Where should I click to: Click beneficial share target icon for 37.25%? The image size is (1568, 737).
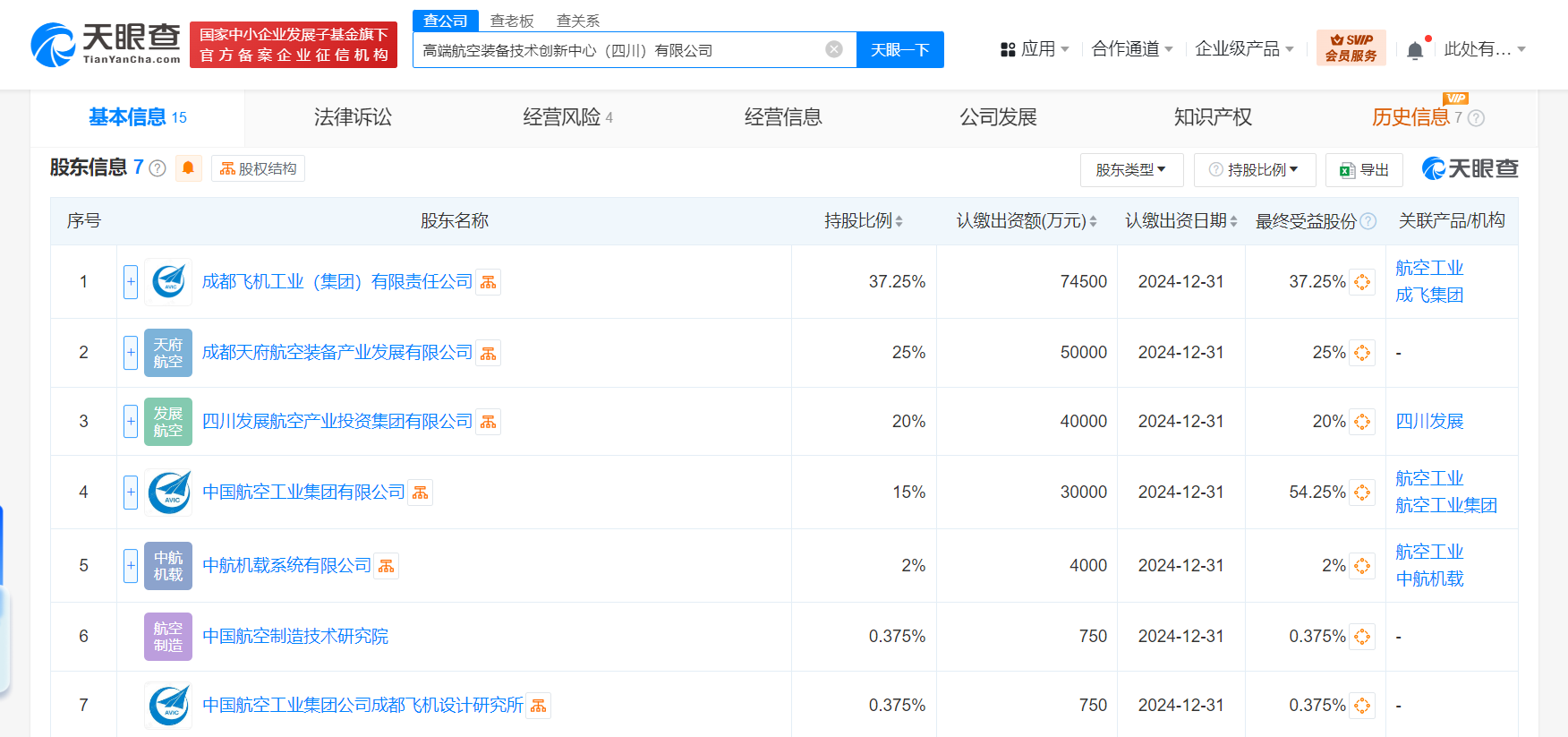[x=1362, y=282]
